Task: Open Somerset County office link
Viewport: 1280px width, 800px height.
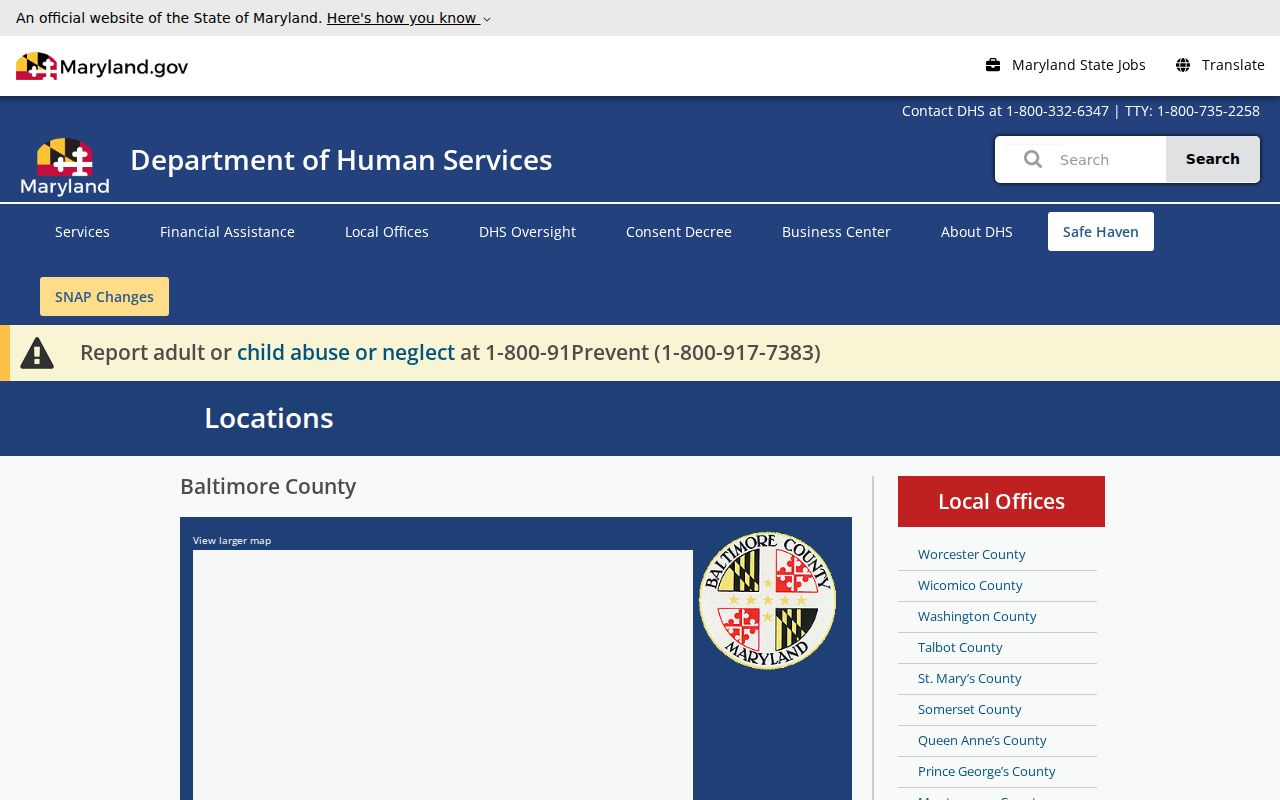Action: click(x=970, y=709)
